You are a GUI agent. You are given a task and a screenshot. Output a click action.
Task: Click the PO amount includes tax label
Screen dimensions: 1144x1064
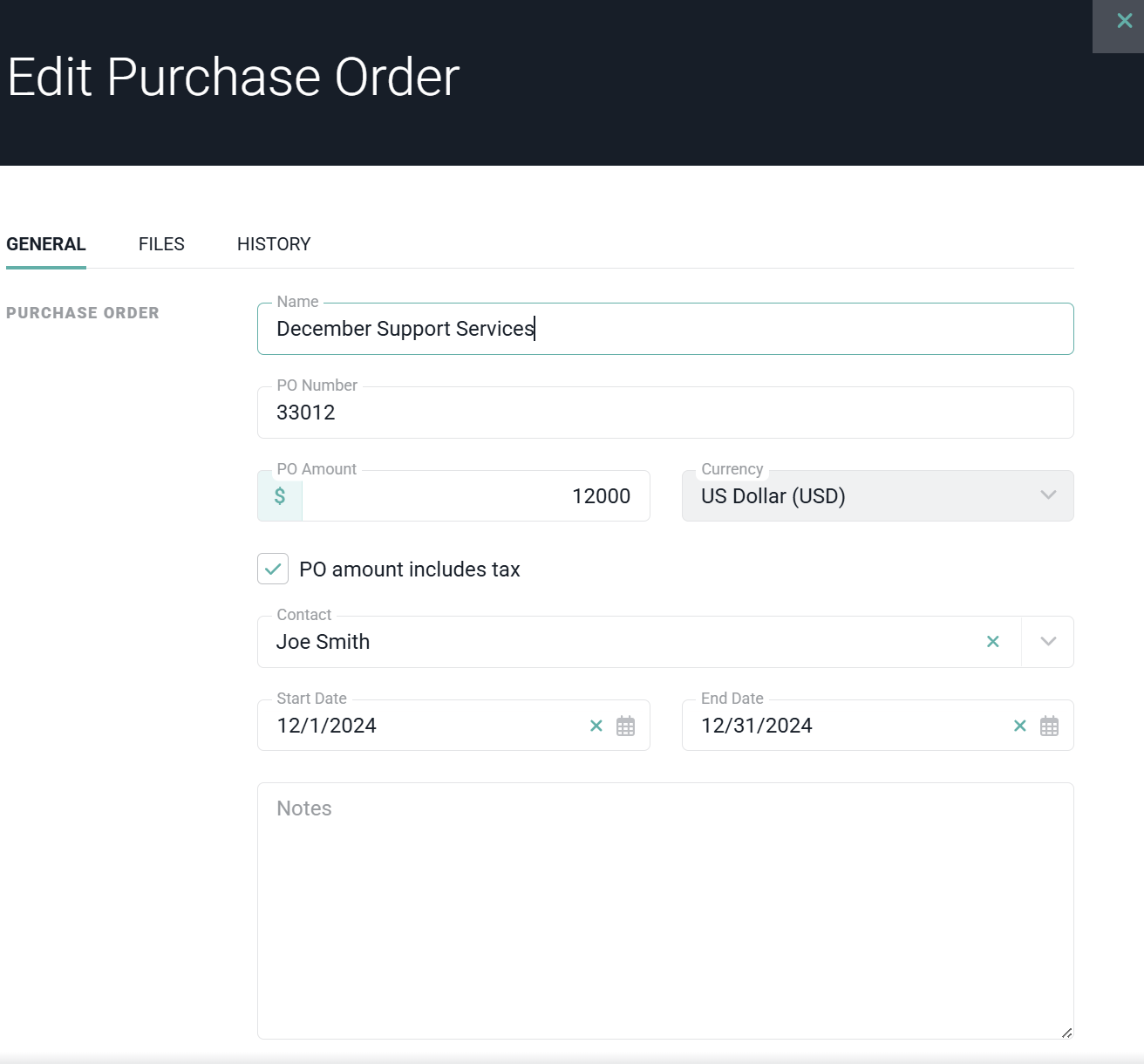pos(409,570)
